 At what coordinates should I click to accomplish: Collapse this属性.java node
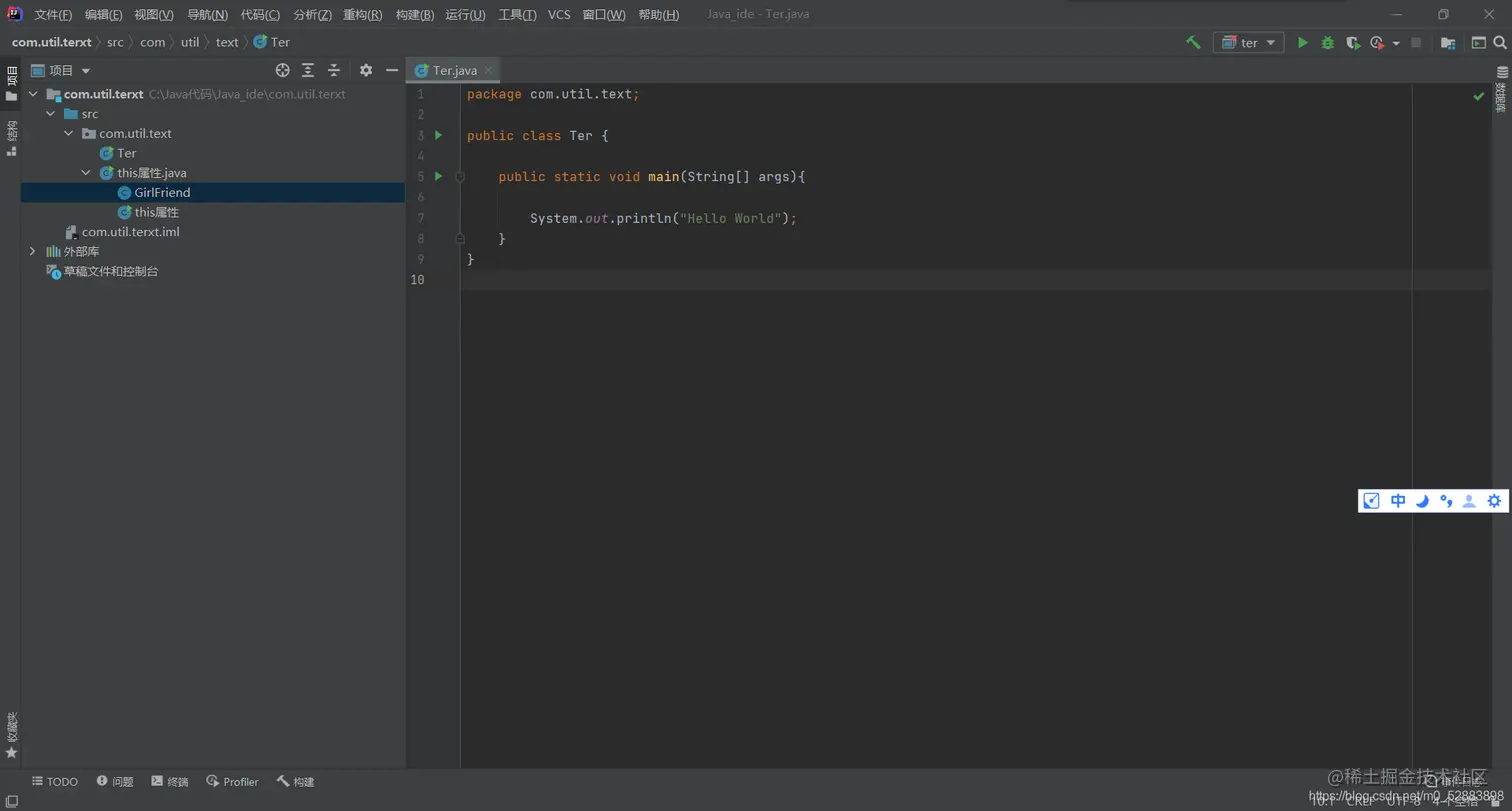86,173
